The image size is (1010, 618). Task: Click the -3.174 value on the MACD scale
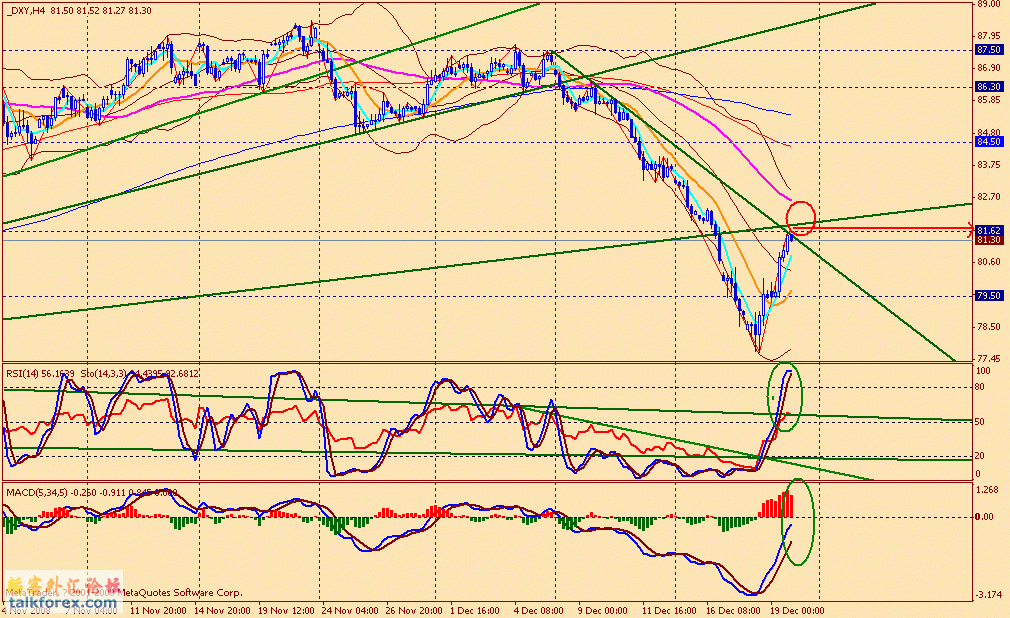coord(989,595)
